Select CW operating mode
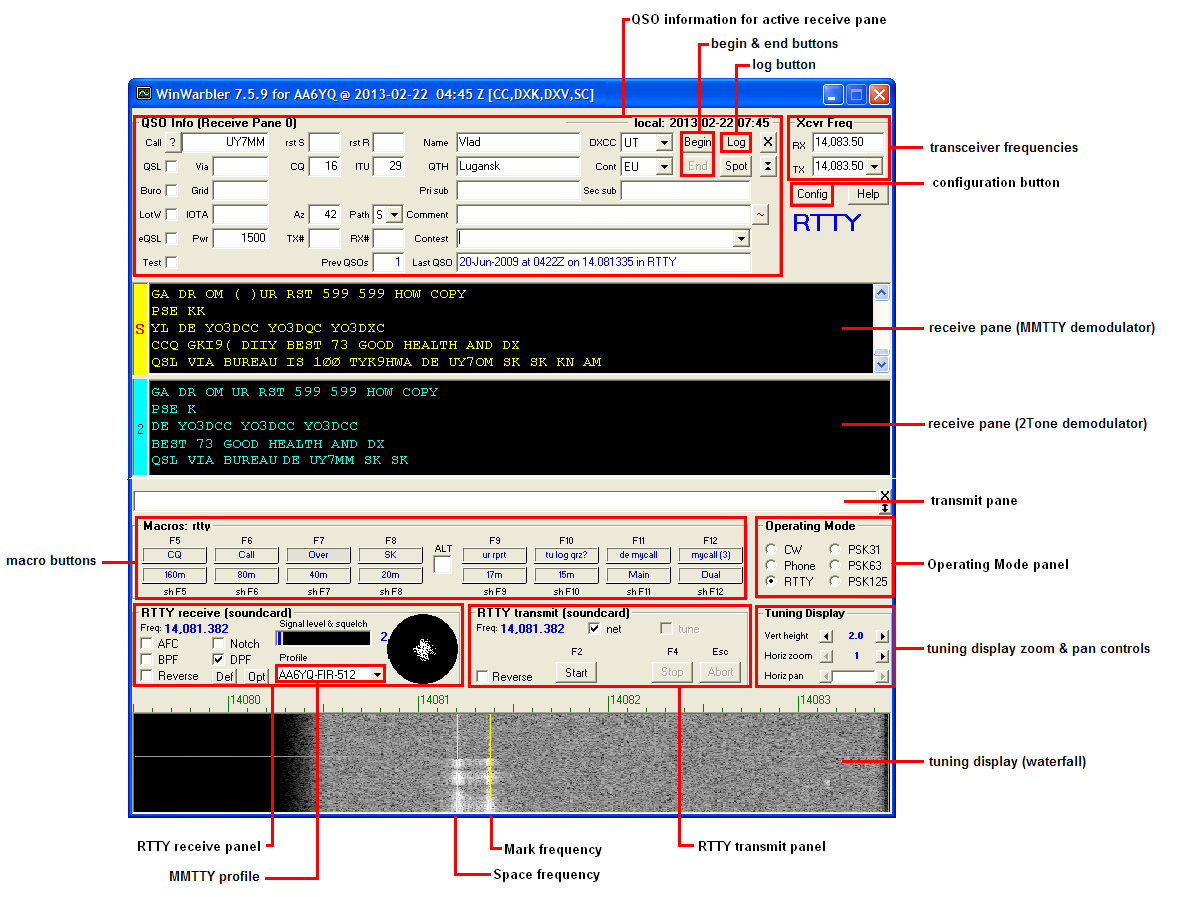Screen dimensions: 1184x897 click(771, 549)
